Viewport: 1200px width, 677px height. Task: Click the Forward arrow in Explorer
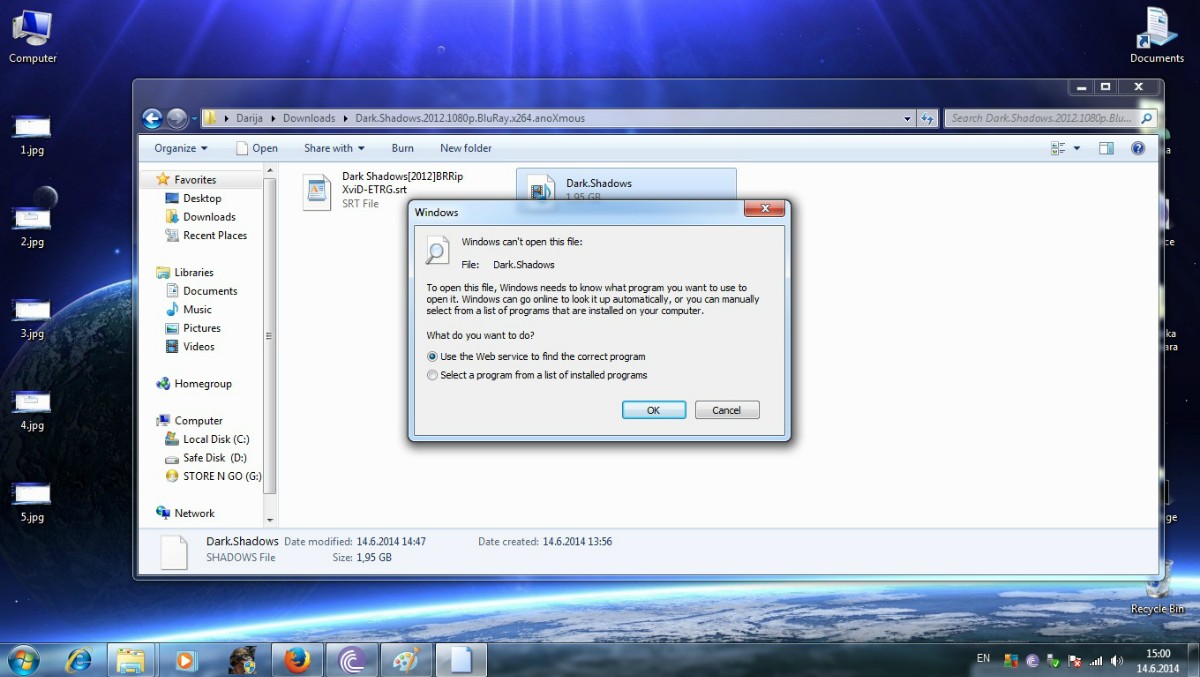point(177,118)
